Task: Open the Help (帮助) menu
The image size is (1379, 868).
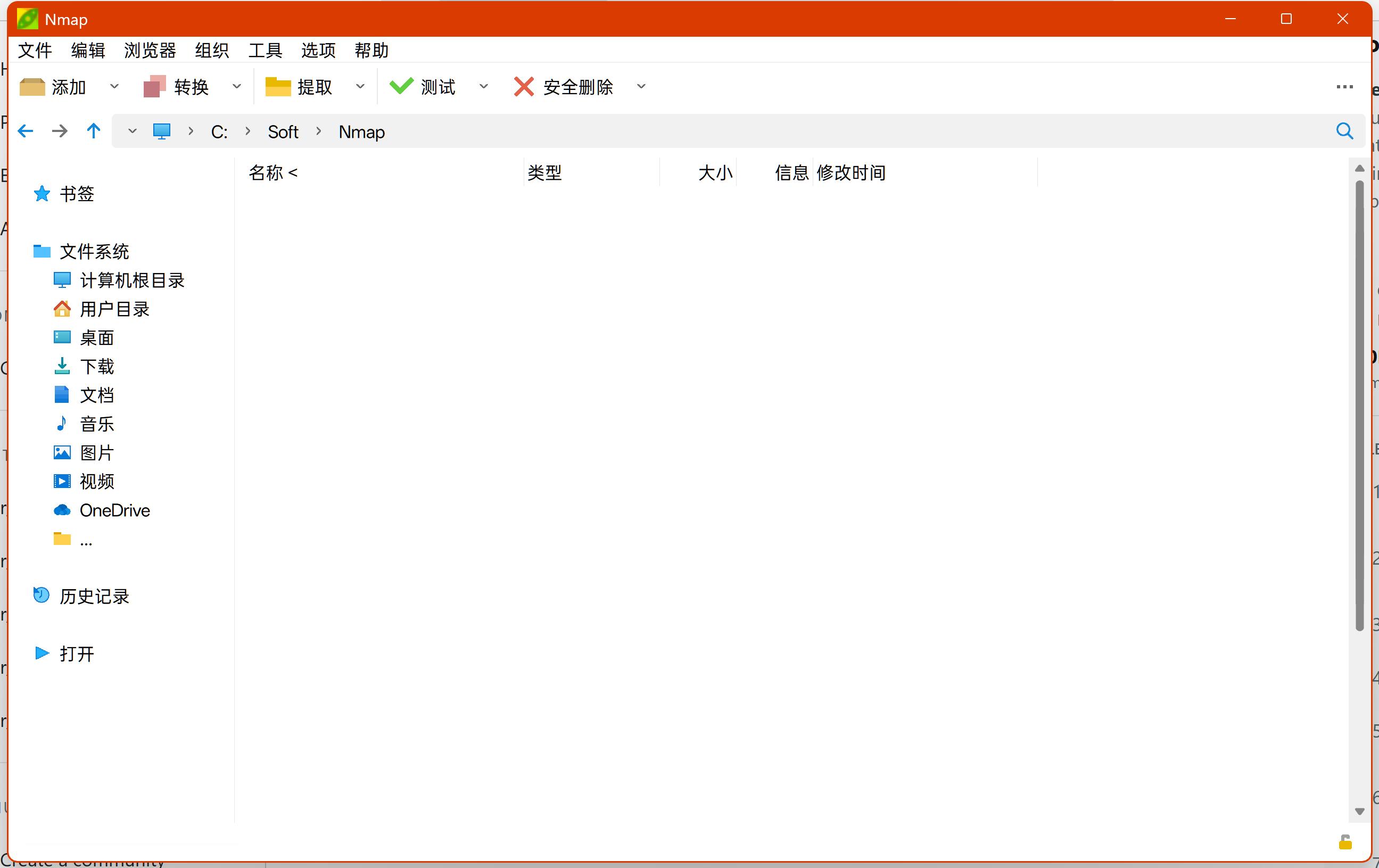Action: tap(371, 51)
